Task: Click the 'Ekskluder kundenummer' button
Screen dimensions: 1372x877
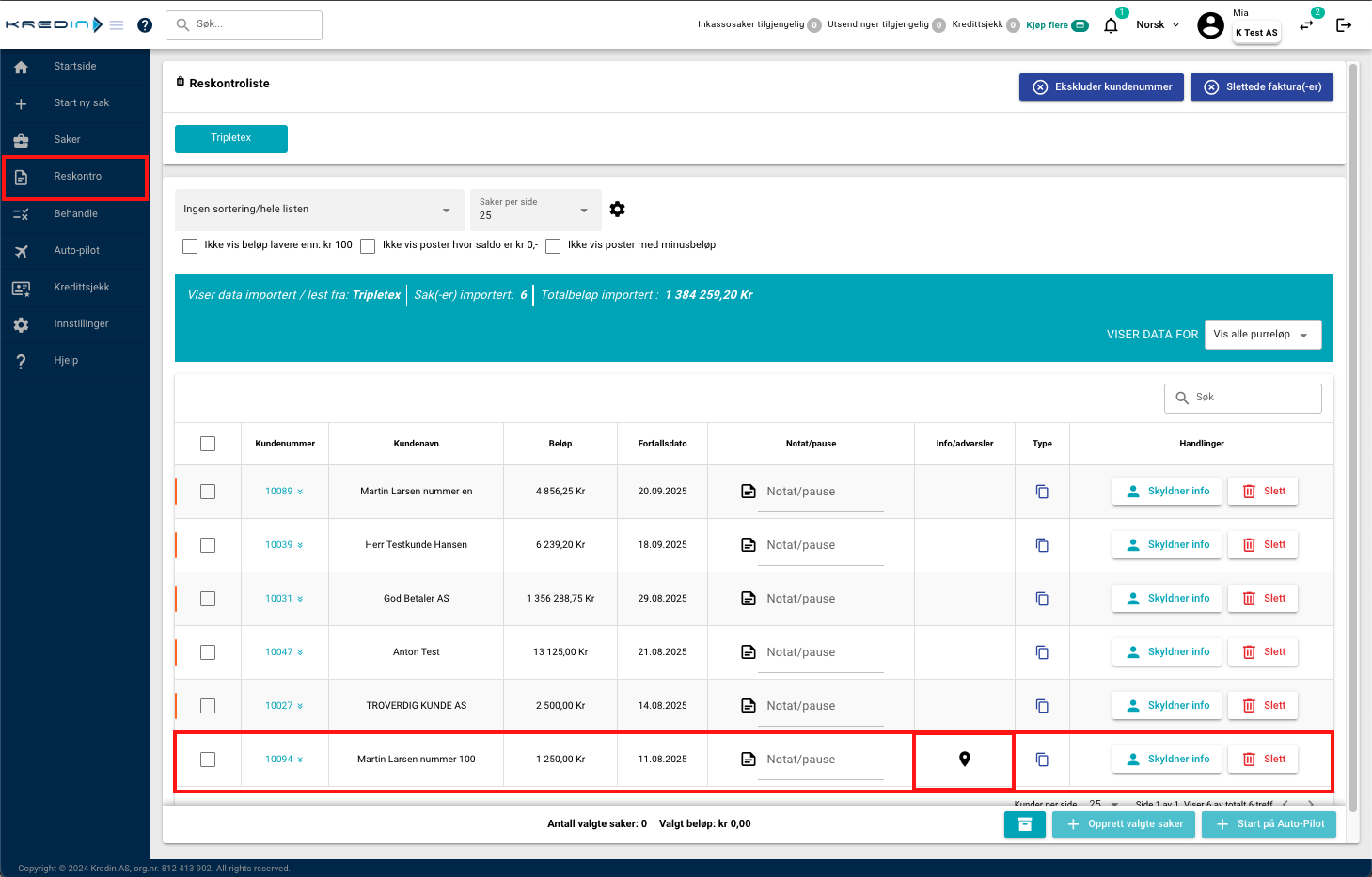Action: point(1101,87)
